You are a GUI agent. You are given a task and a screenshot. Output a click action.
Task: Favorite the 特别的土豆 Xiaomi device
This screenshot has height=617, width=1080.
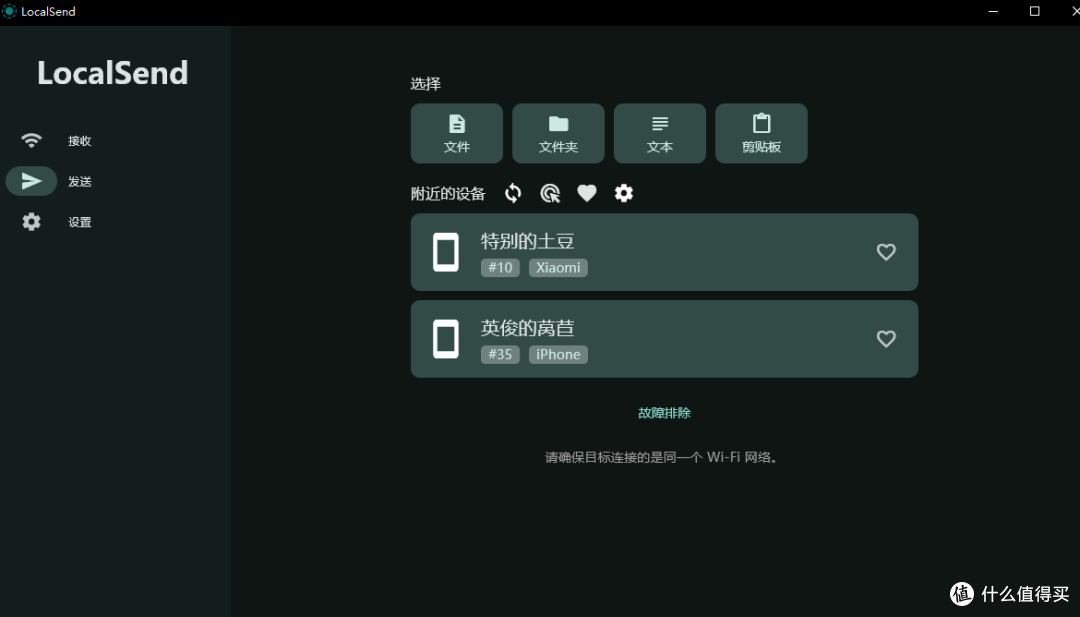(886, 252)
